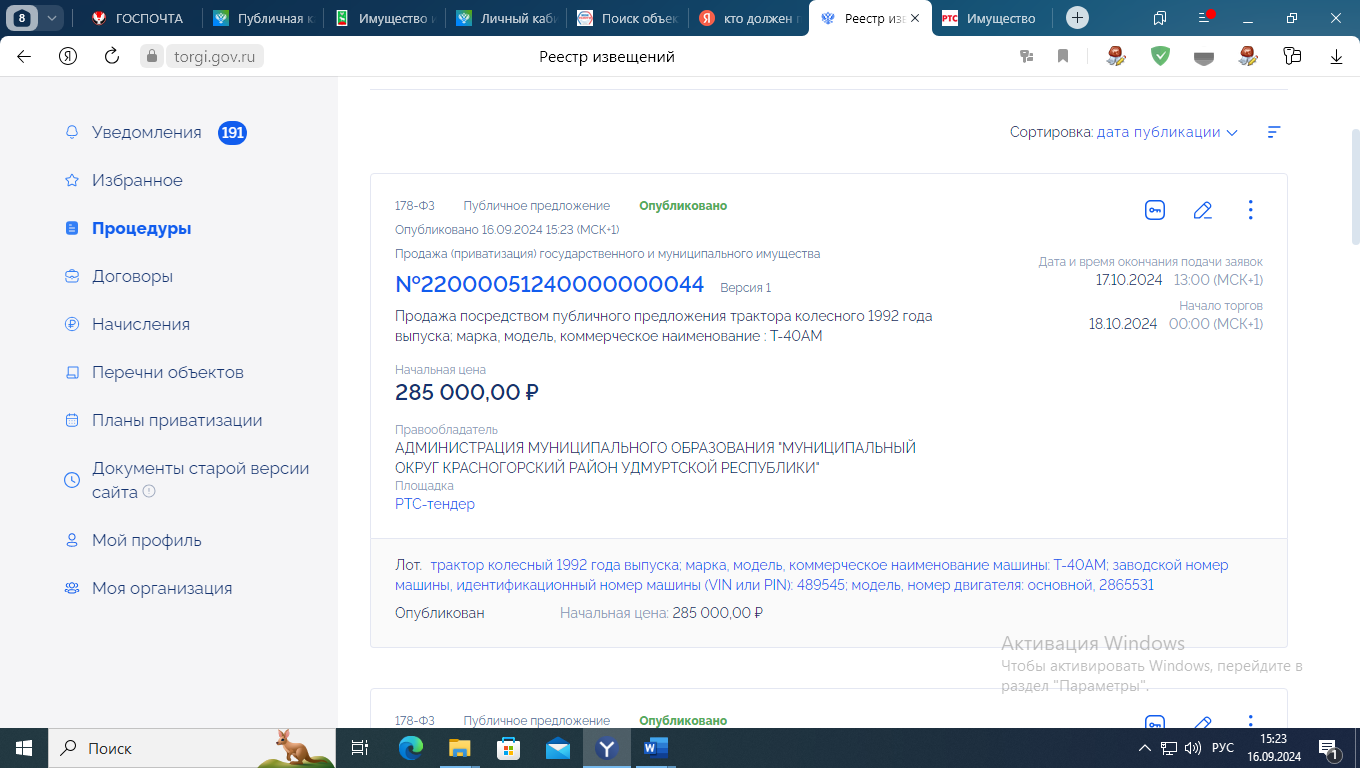Screen dimensions: 1360x768
Task: Click the rightholder name АДМИНИСТРАЦИЯ МУНИЦИПАЛЬНОГО ОБРАЗОВАНИЯ
Action: (655, 458)
